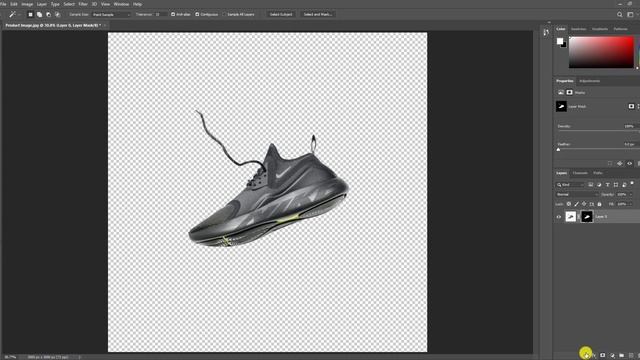Open the layer filter Kind dropdown

tap(570, 185)
